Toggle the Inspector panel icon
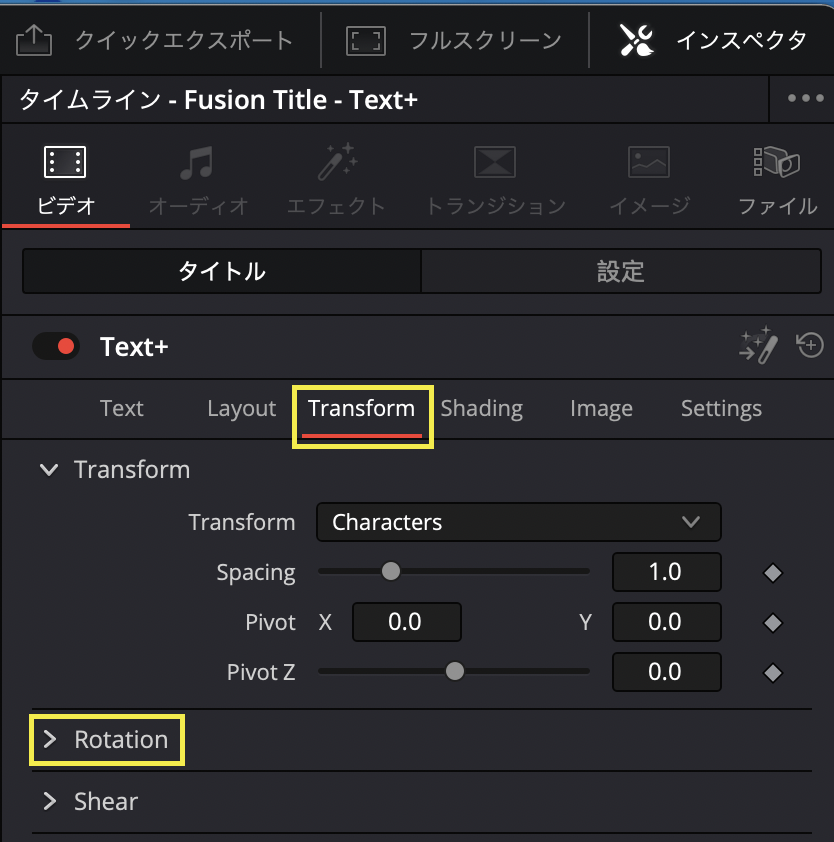Screen dimensions: 834x842 pyautogui.click(x=636, y=40)
